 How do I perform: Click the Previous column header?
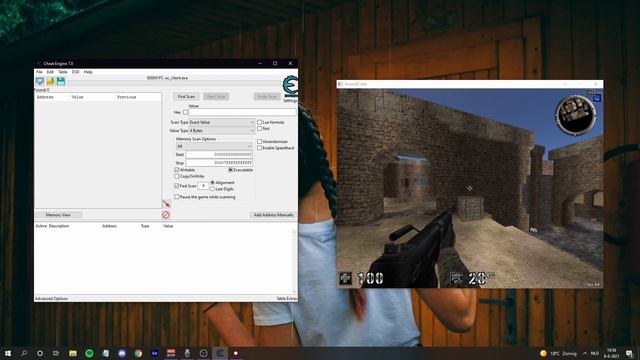point(127,97)
